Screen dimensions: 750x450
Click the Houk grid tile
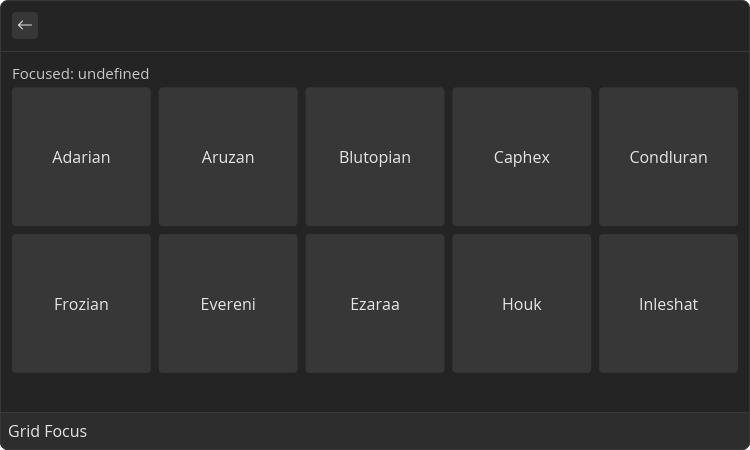click(x=522, y=303)
